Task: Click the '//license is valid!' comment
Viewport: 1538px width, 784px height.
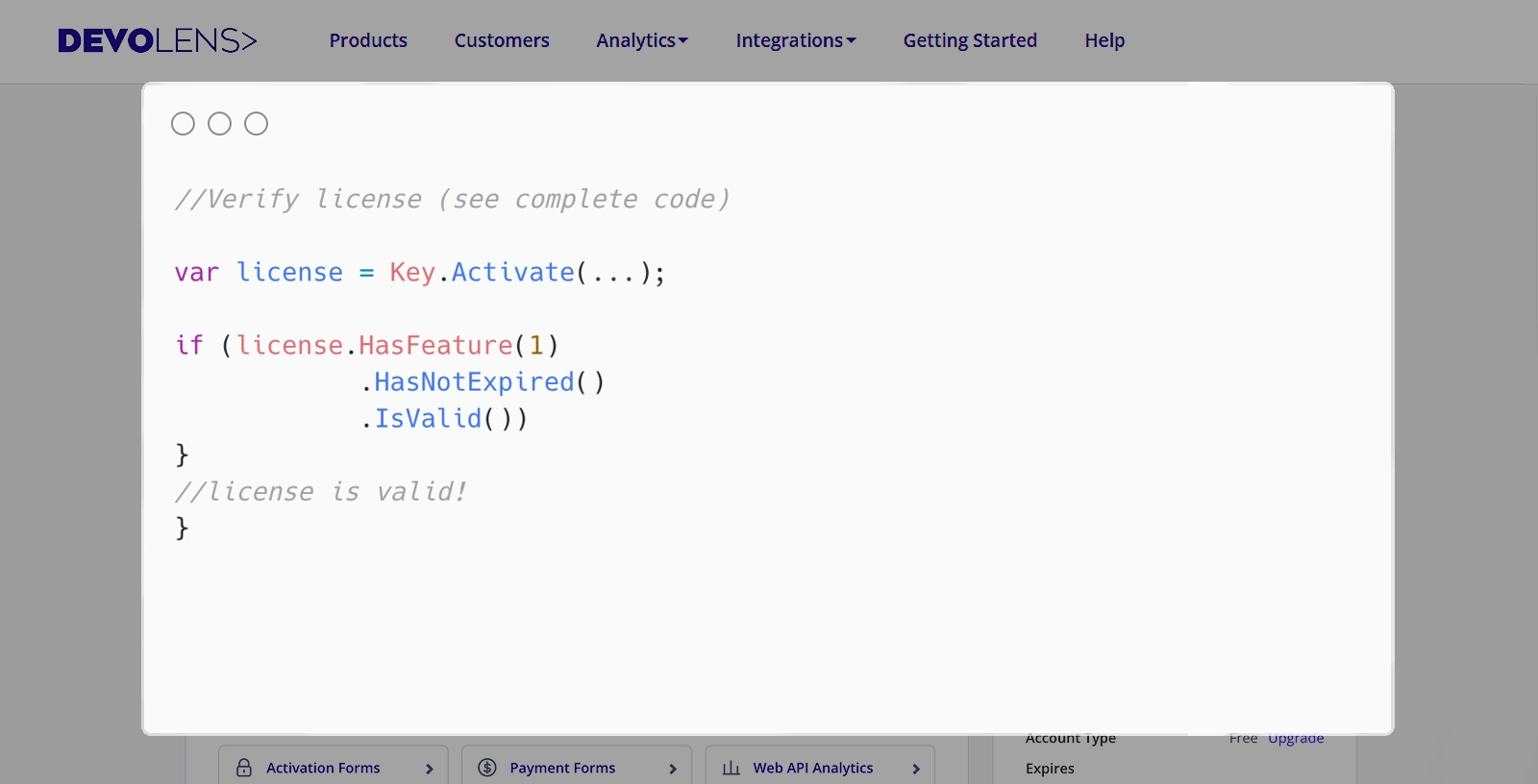Action: [x=320, y=492]
